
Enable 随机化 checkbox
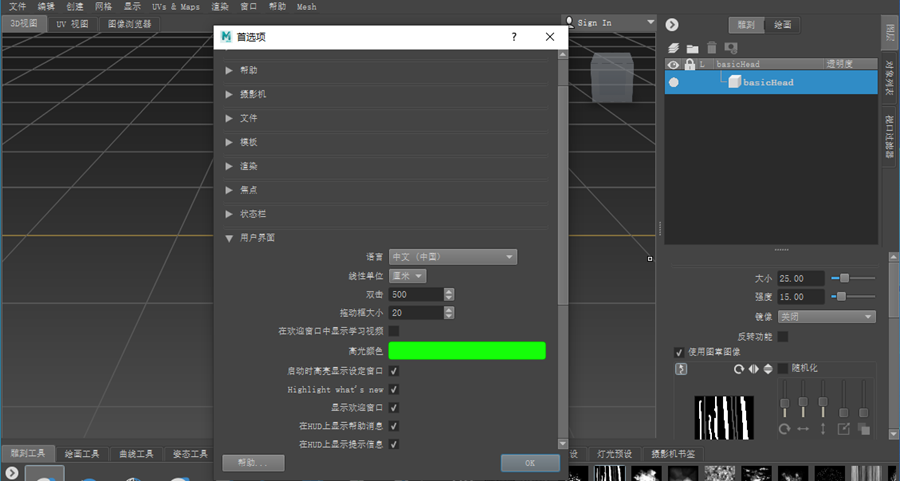click(783, 368)
